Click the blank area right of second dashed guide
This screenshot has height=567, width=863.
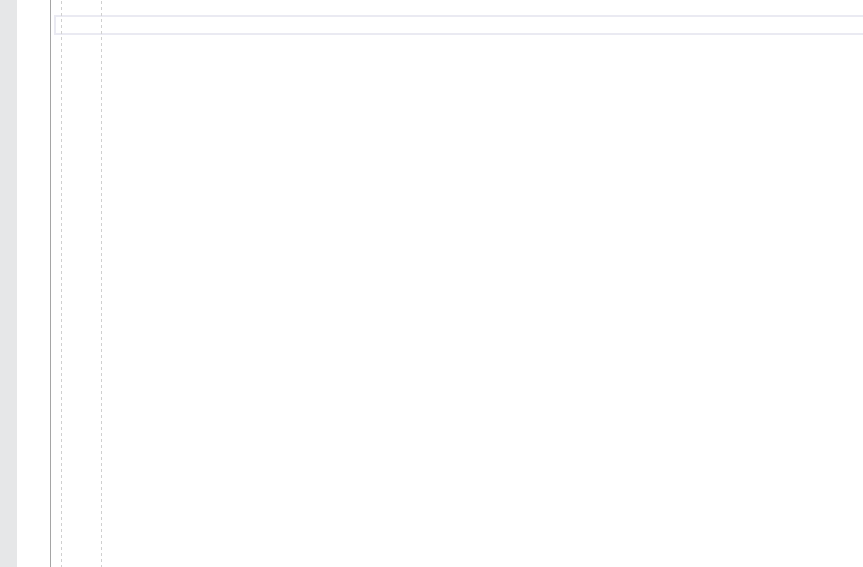(x=482, y=301)
